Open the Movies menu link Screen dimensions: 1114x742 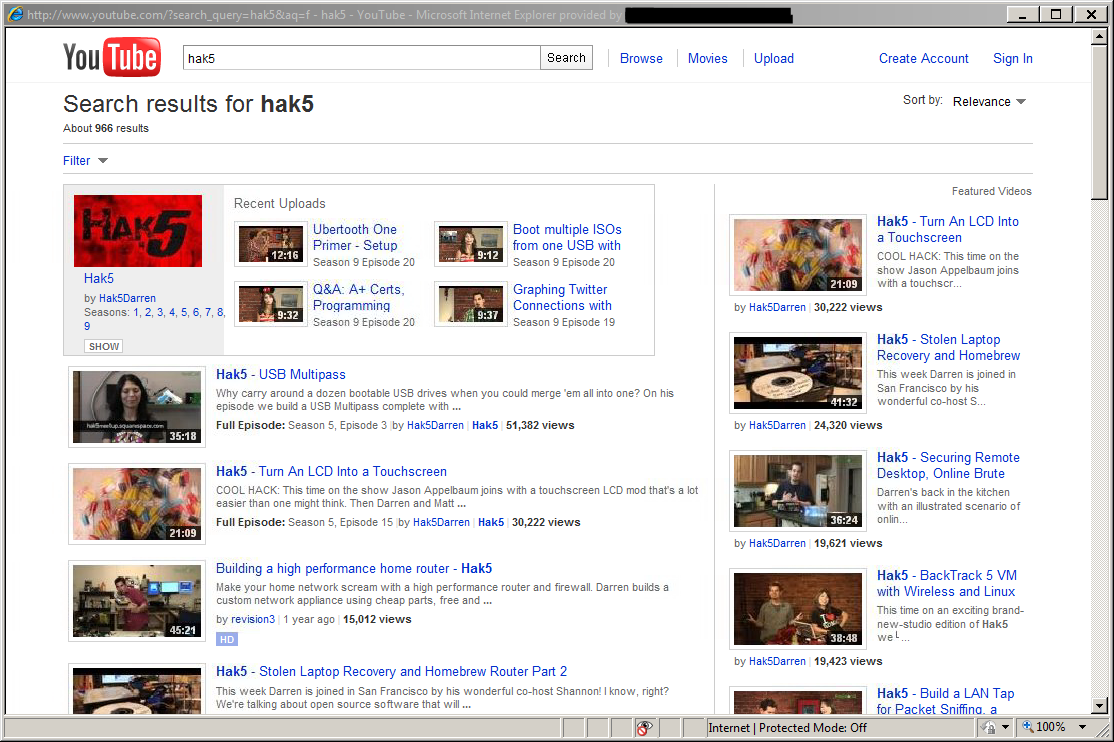click(x=708, y=58)
